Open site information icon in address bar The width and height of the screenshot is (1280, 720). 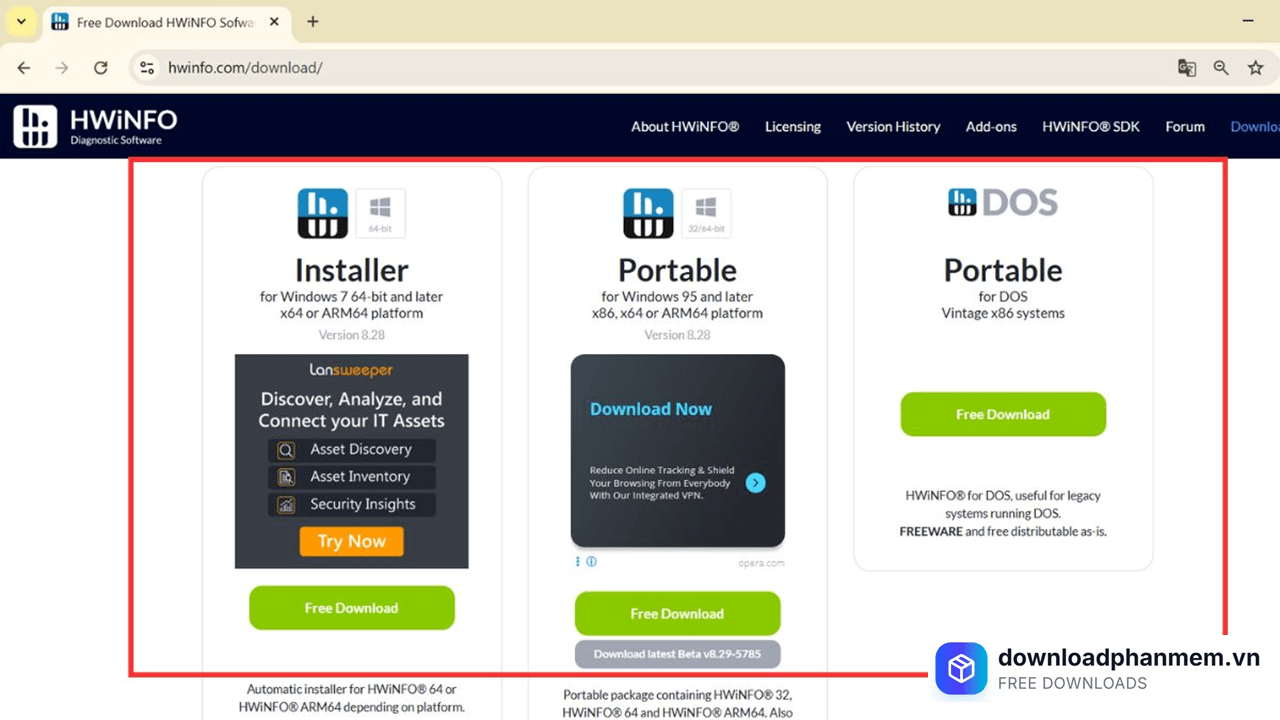tap(147, 68)
